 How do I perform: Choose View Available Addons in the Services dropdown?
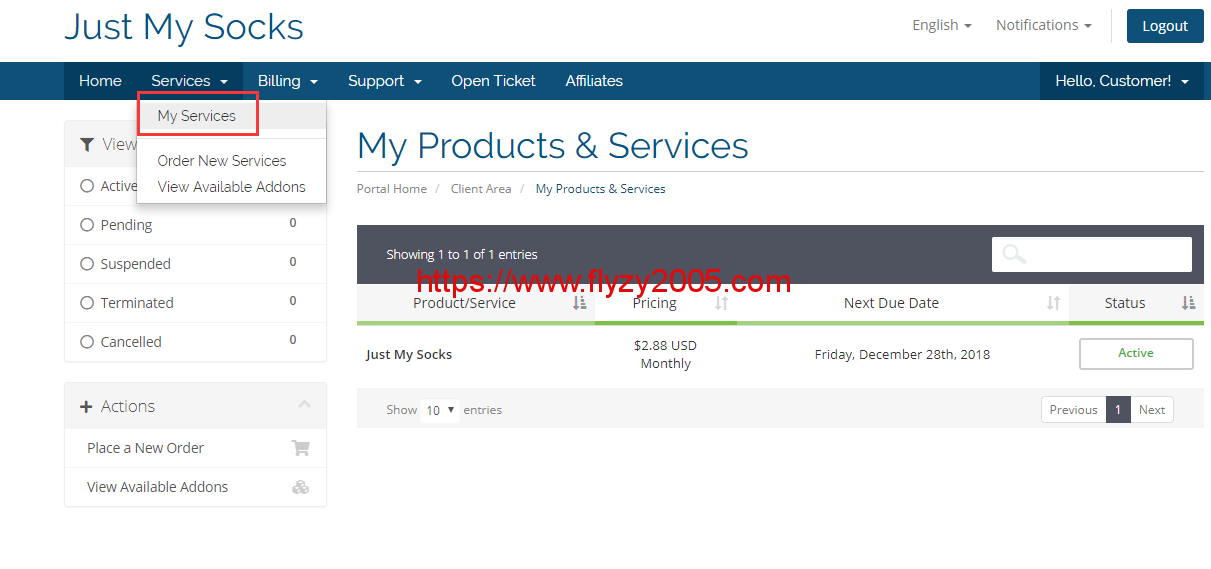232,187
